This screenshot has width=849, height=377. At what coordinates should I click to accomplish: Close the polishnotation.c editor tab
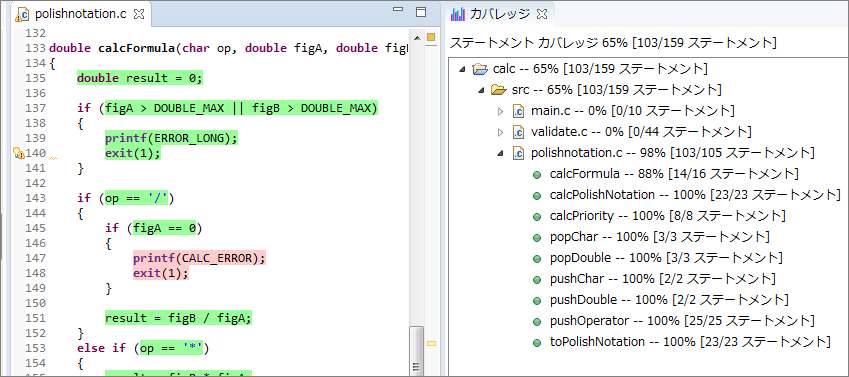pyautogui.click(x=139, y=15)
